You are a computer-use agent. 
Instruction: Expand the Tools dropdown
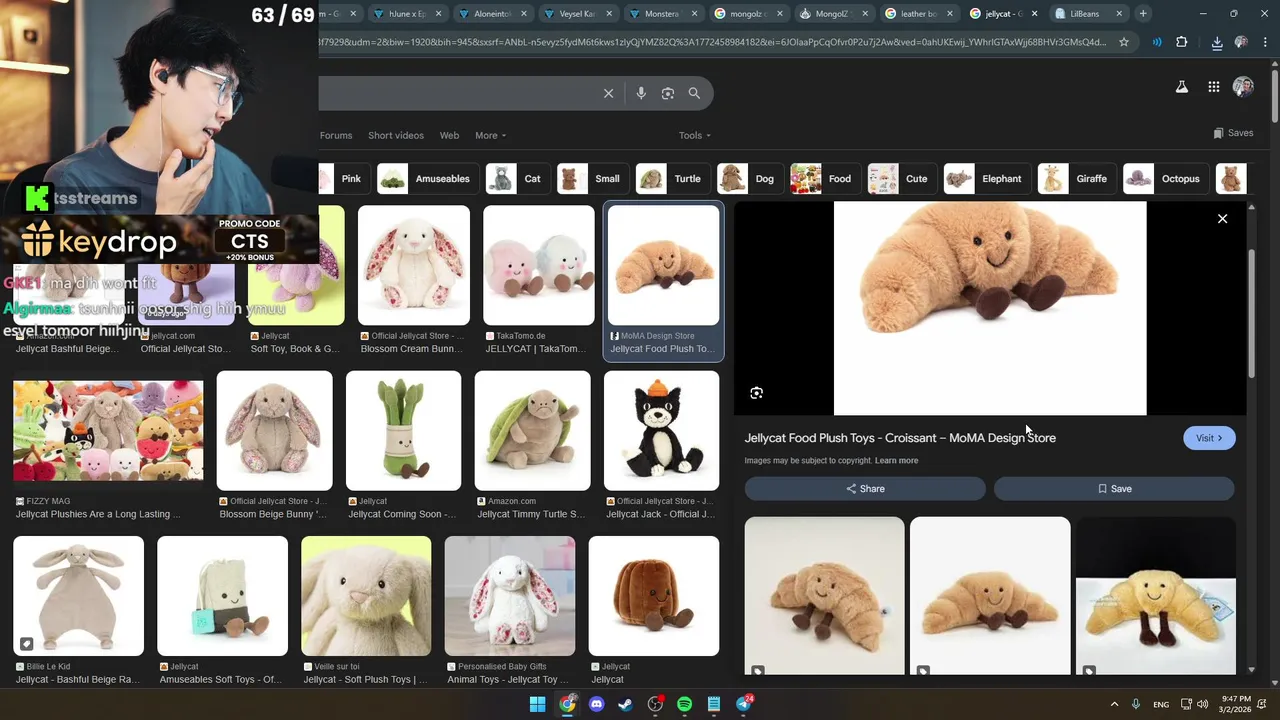pos(694,135)
